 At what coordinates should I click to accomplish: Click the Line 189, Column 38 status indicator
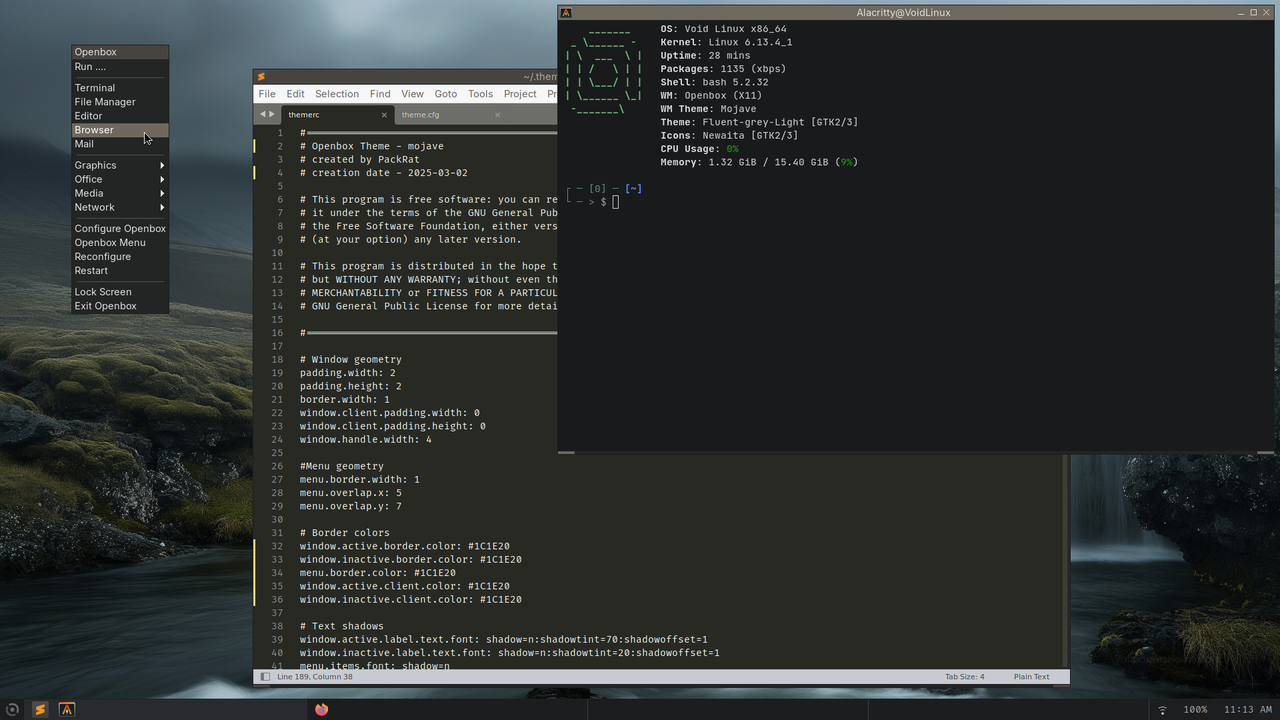tap(314, 677)
